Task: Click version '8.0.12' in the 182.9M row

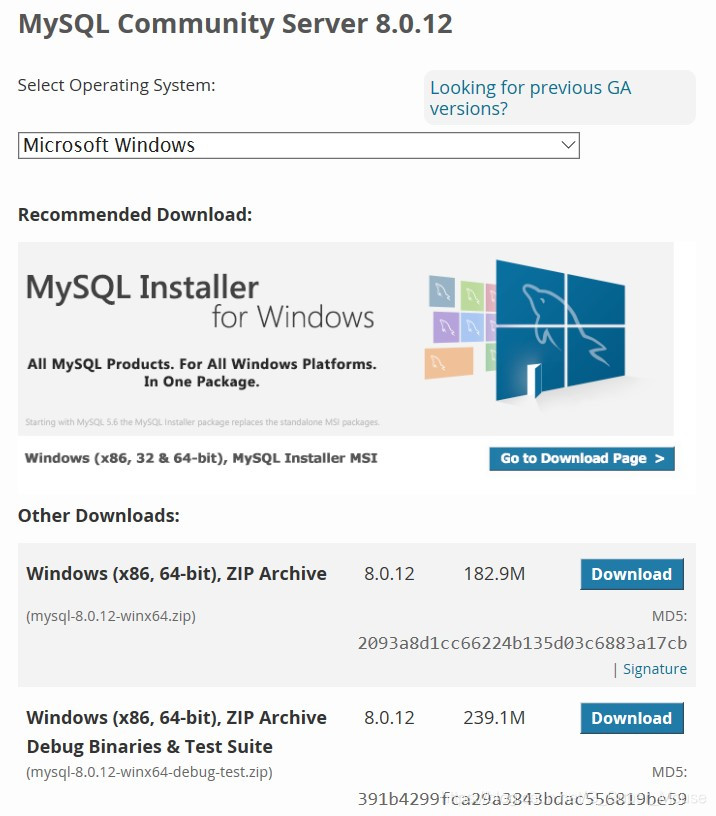Action: pyautogui.click(x=389, y=573)
